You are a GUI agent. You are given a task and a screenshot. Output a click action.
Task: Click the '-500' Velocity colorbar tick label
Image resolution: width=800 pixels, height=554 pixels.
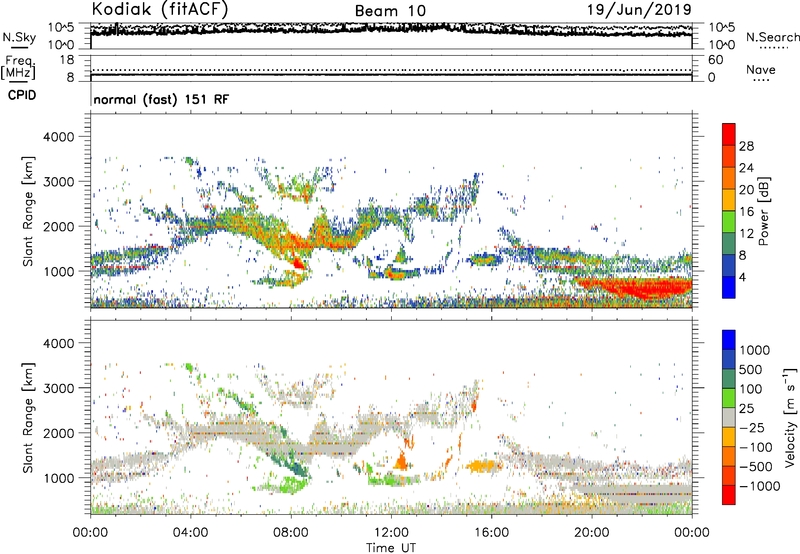click(x=756, y=467)
